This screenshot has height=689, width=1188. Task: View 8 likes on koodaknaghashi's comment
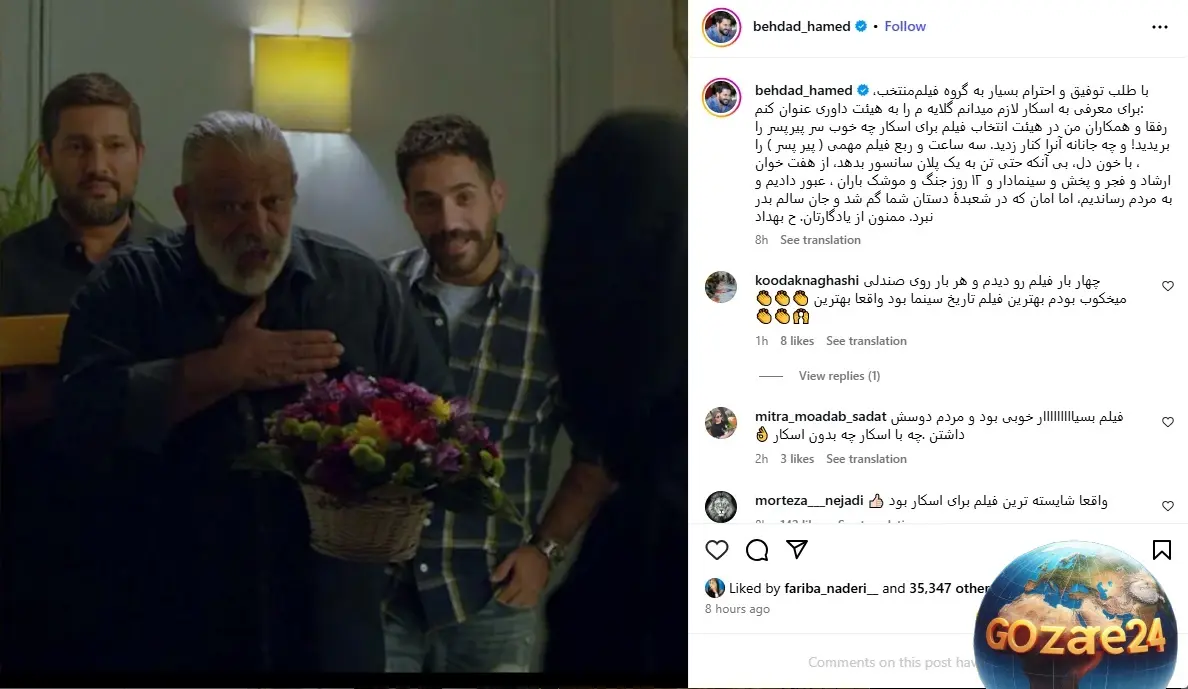[797, 341]
